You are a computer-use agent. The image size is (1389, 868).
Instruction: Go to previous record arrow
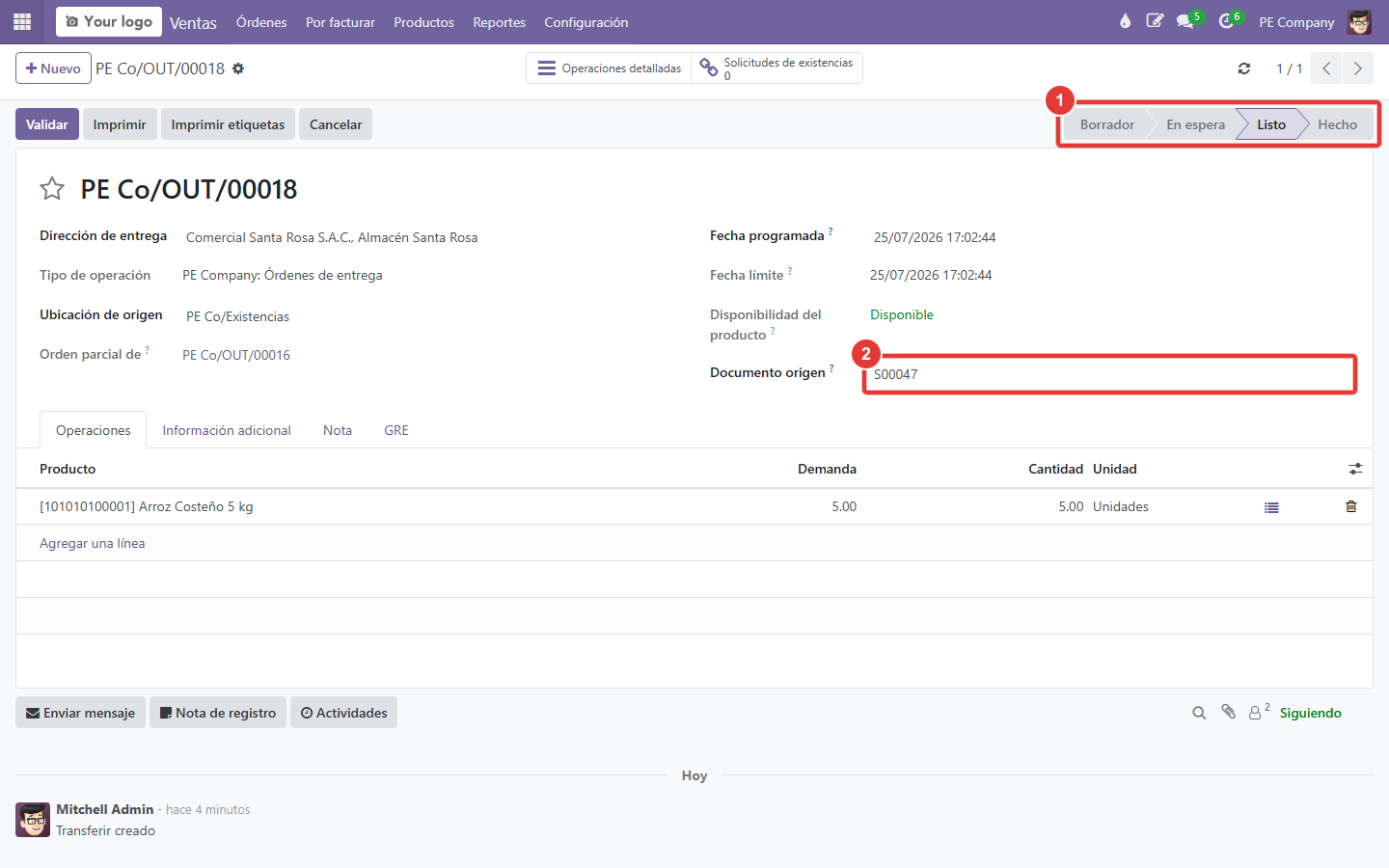pyautogui.click(x=1327, y=68)
